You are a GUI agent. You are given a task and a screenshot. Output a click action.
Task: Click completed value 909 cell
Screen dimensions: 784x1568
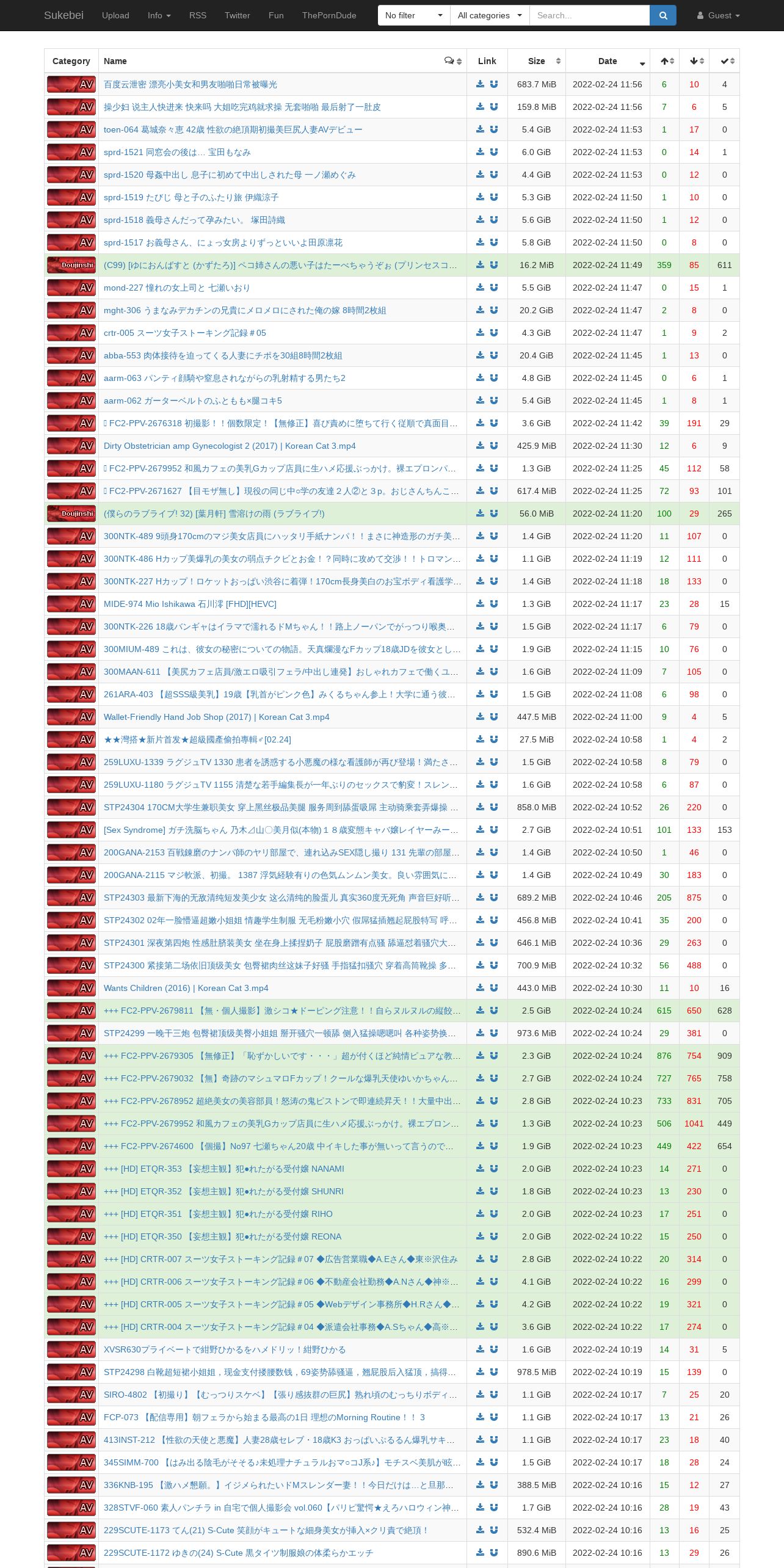(x=725, y=1056)
